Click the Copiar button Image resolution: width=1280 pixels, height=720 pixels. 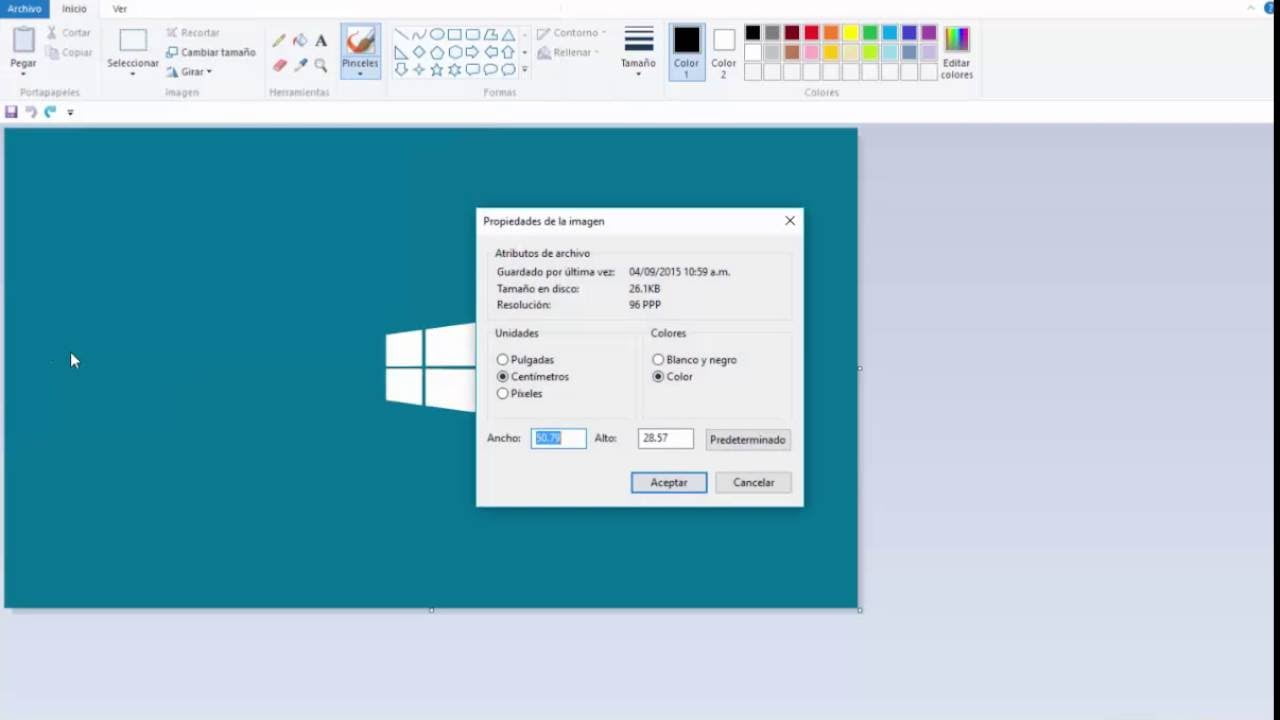click(69, 52)
